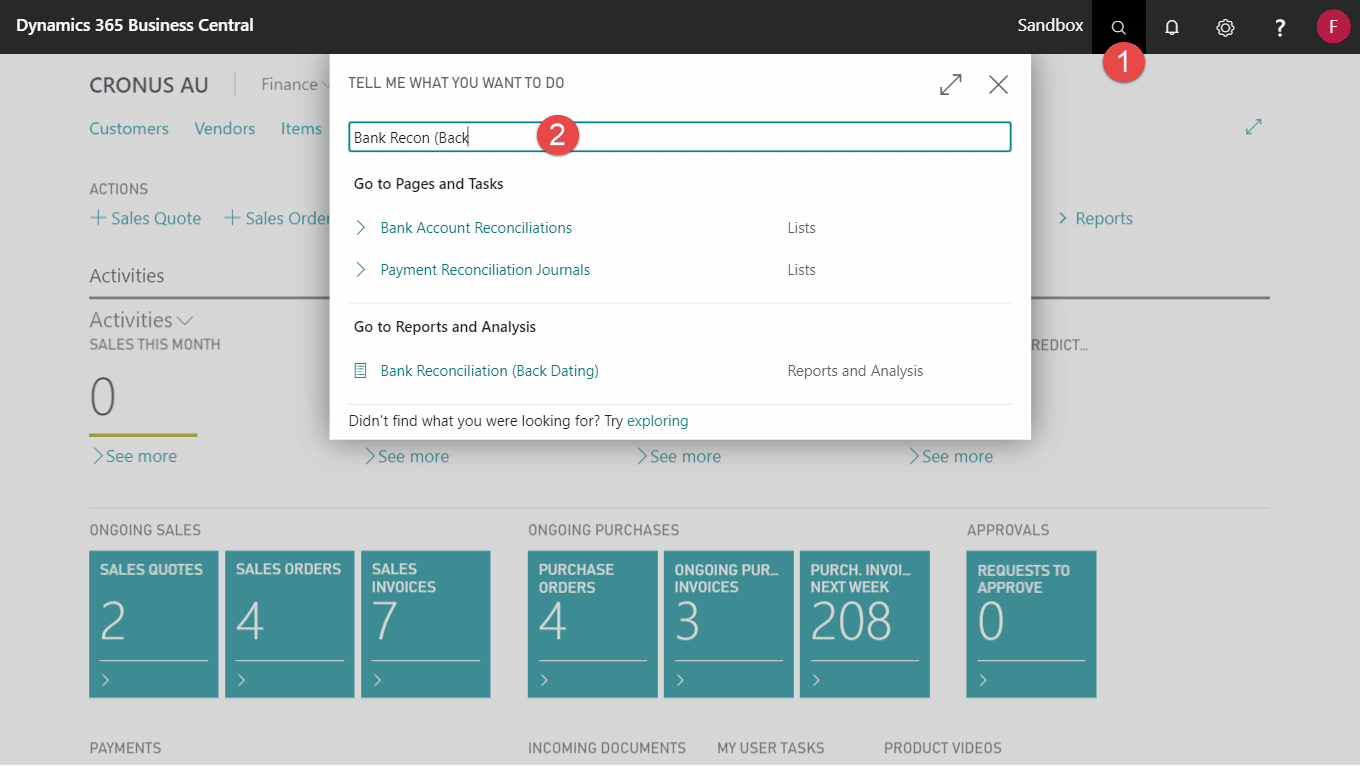
Task: Open Bank Reconciliation (Back Dating) report
Action: point(489,371)
